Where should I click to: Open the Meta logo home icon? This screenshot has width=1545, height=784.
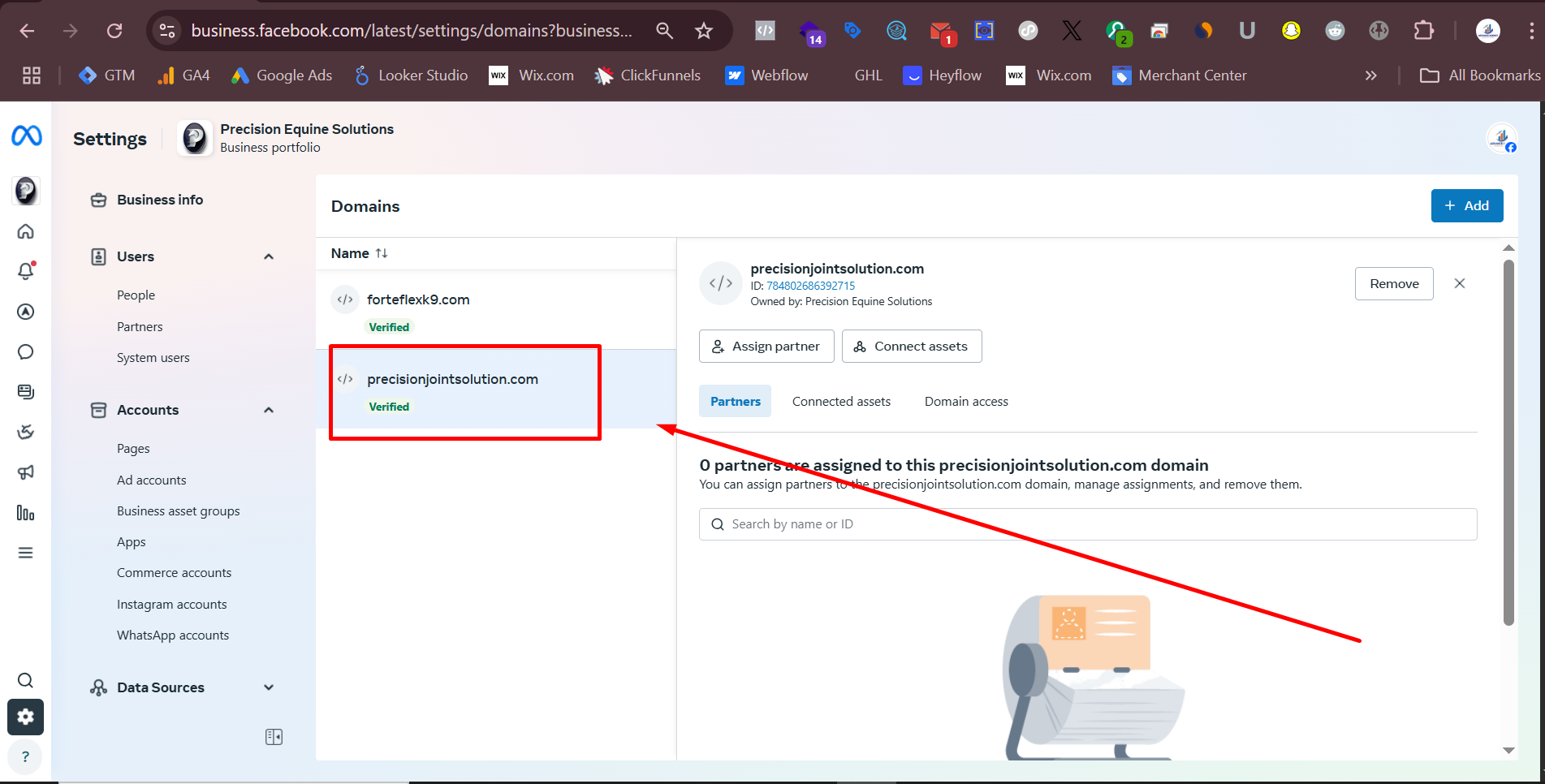tap(26, 136)
